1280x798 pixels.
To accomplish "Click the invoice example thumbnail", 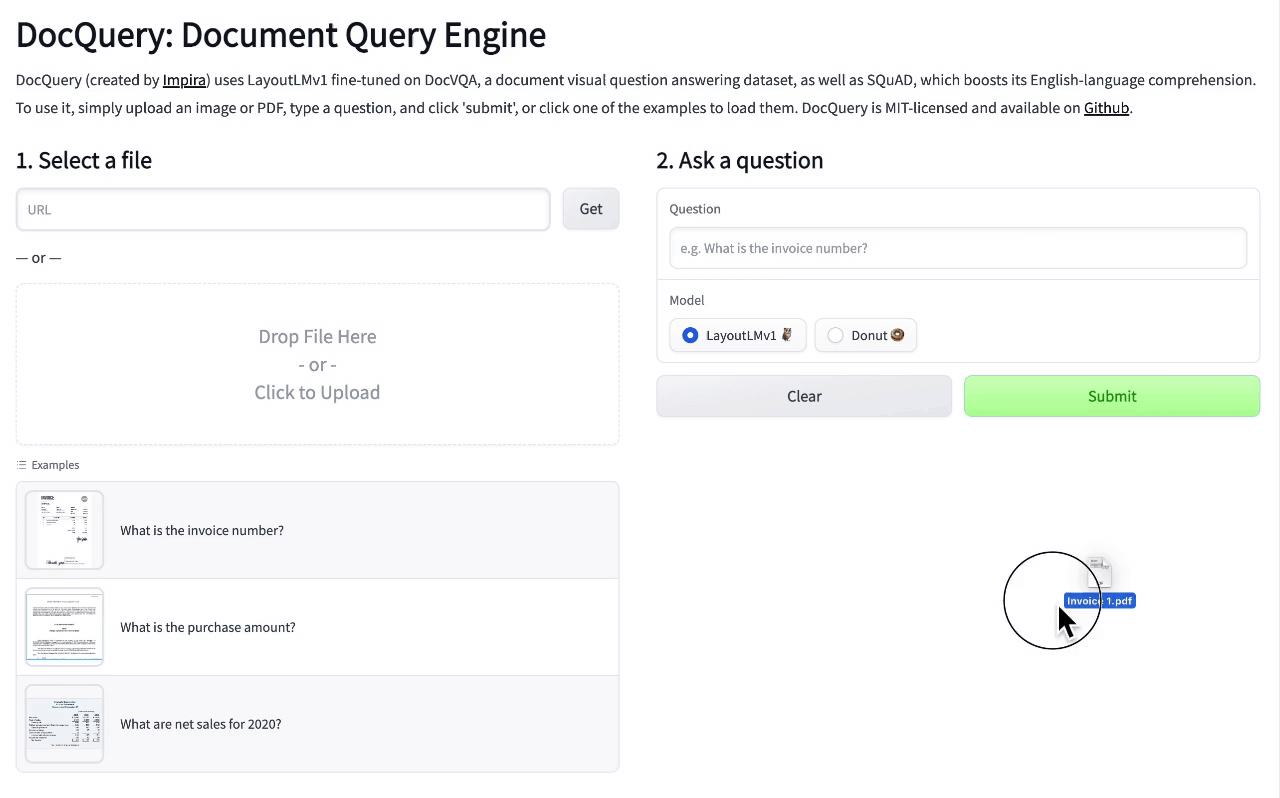I will tap(64, 530).
